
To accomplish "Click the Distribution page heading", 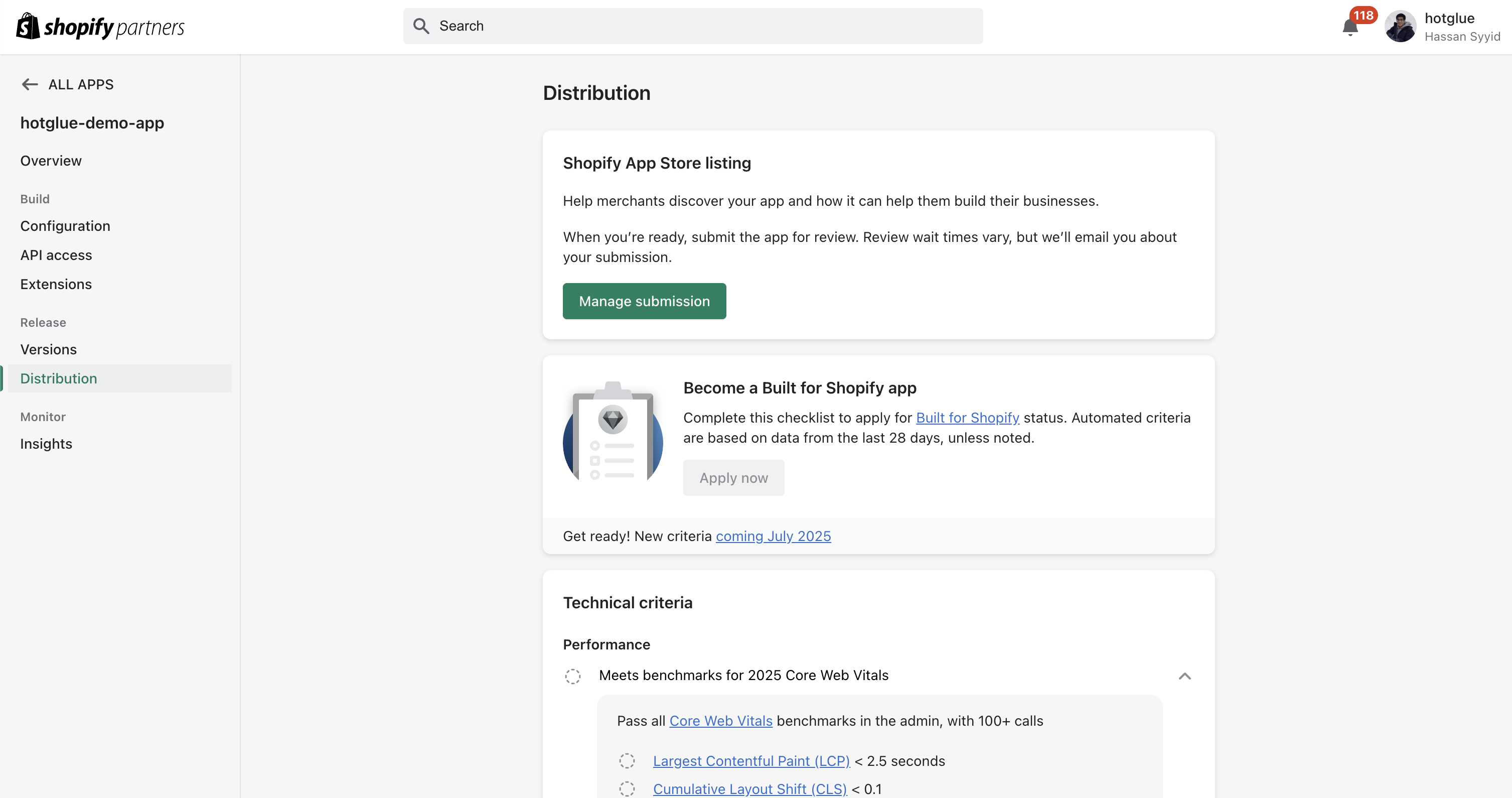I will pos(596,93).
